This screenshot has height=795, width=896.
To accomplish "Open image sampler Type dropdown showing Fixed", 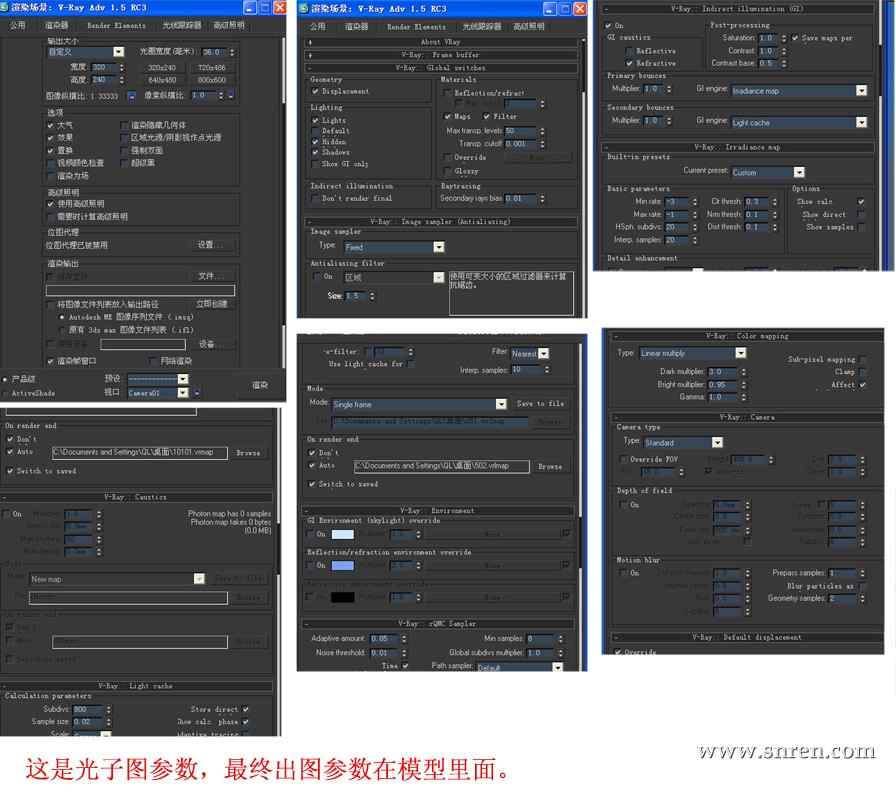I will click(x=439, y=247).
